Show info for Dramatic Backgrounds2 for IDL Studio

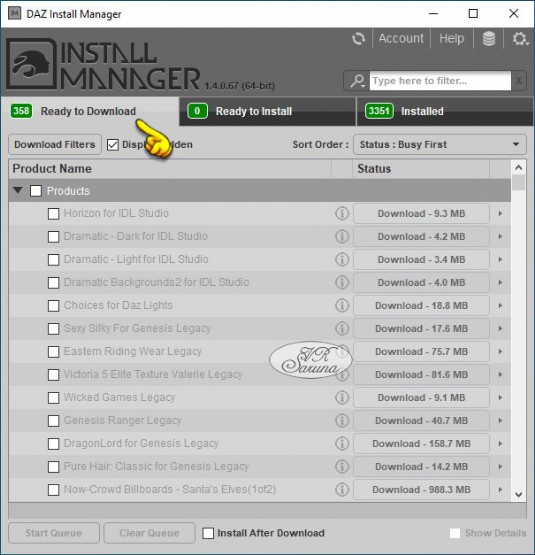tap(342, 282)
